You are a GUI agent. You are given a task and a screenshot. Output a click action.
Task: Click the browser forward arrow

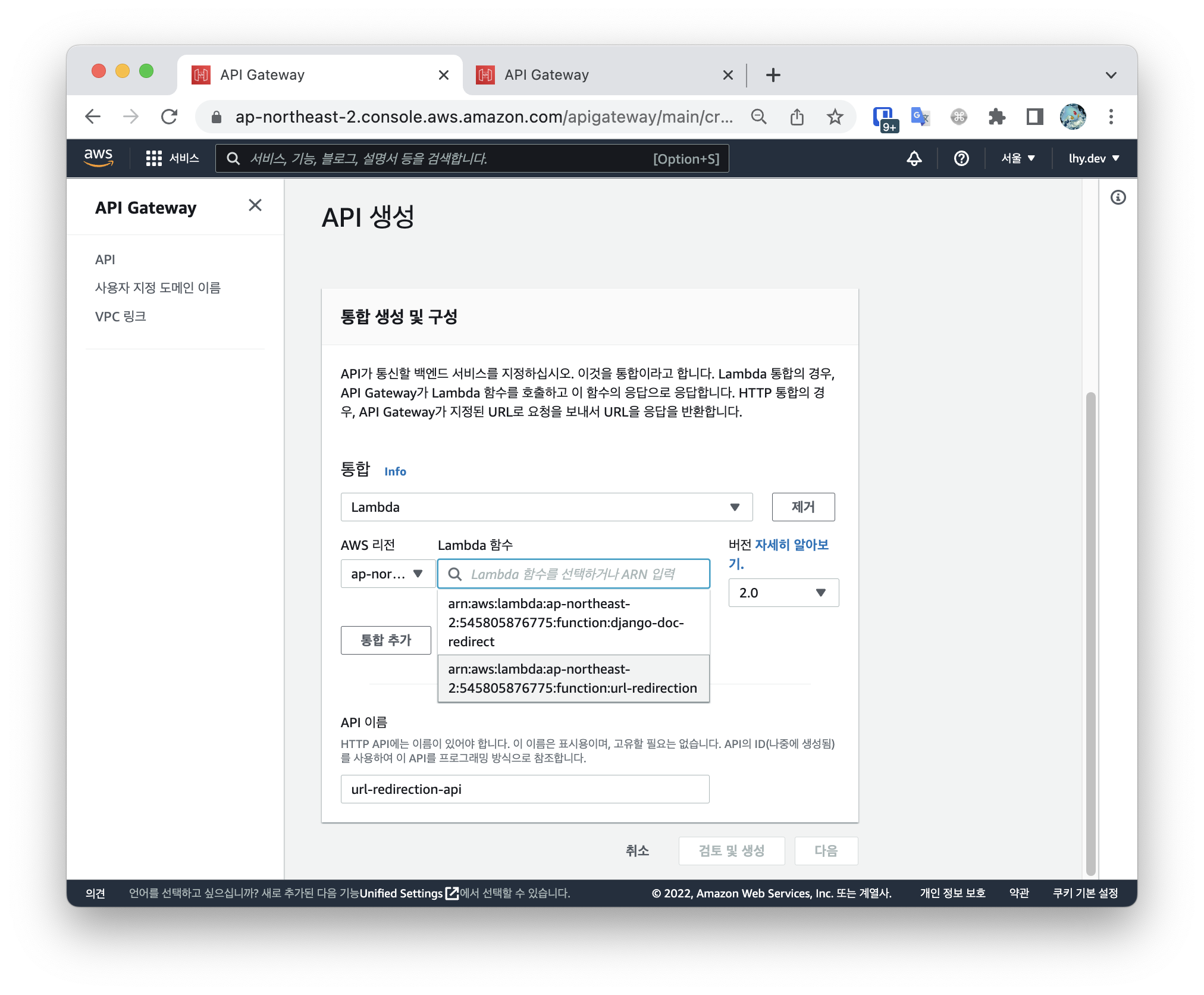click(131, 117)
